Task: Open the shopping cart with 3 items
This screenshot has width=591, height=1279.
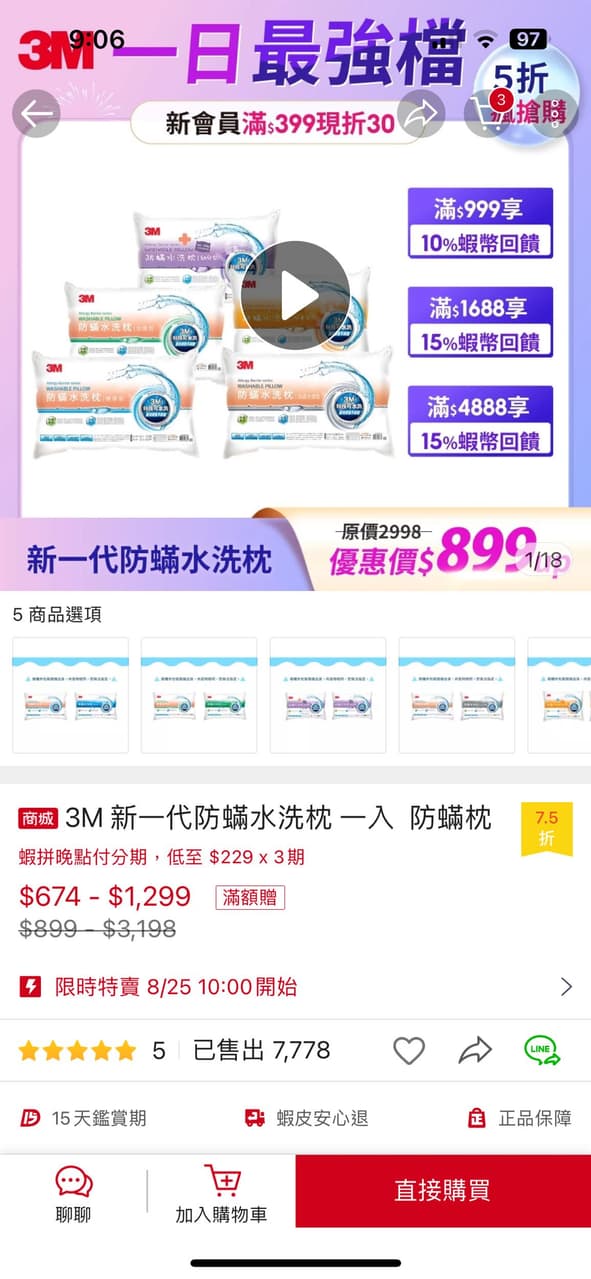Action: tap(487, 114)
